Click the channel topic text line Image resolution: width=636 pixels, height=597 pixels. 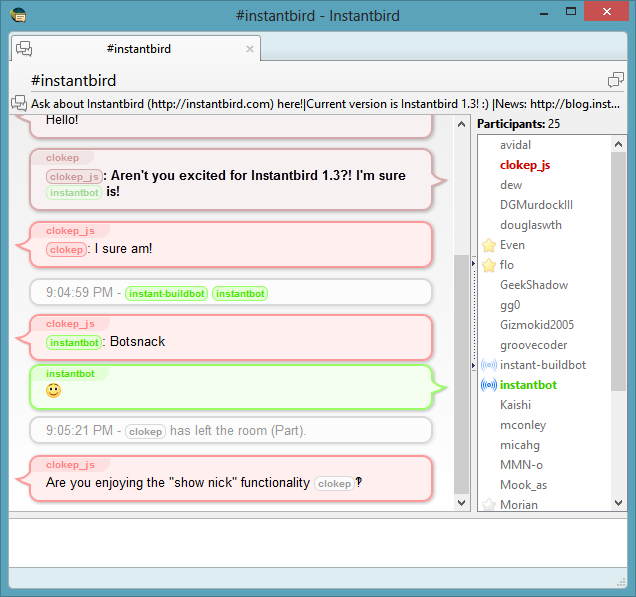click(325, 104)
